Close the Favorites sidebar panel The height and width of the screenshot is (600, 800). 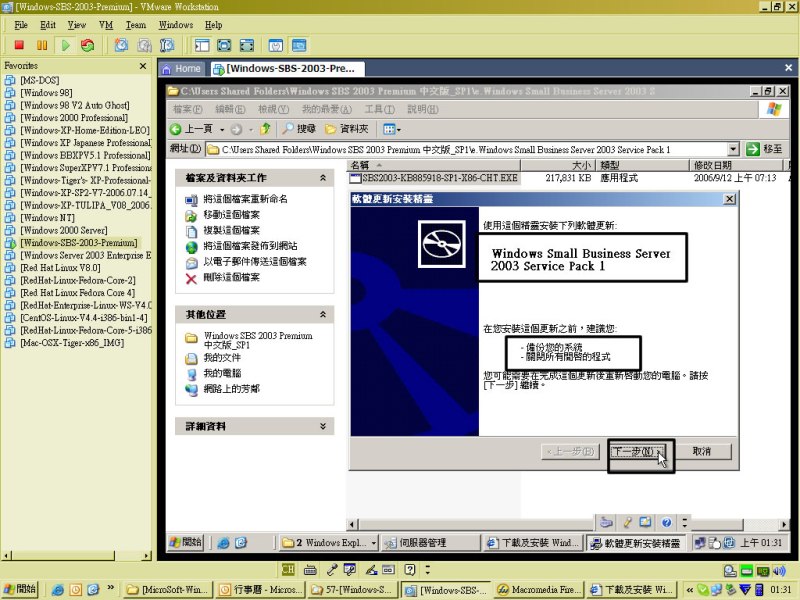[143, 66]
